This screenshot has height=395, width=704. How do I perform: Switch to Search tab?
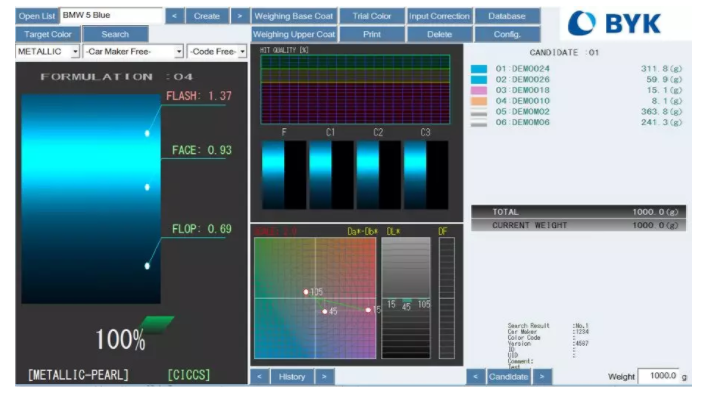115,34
